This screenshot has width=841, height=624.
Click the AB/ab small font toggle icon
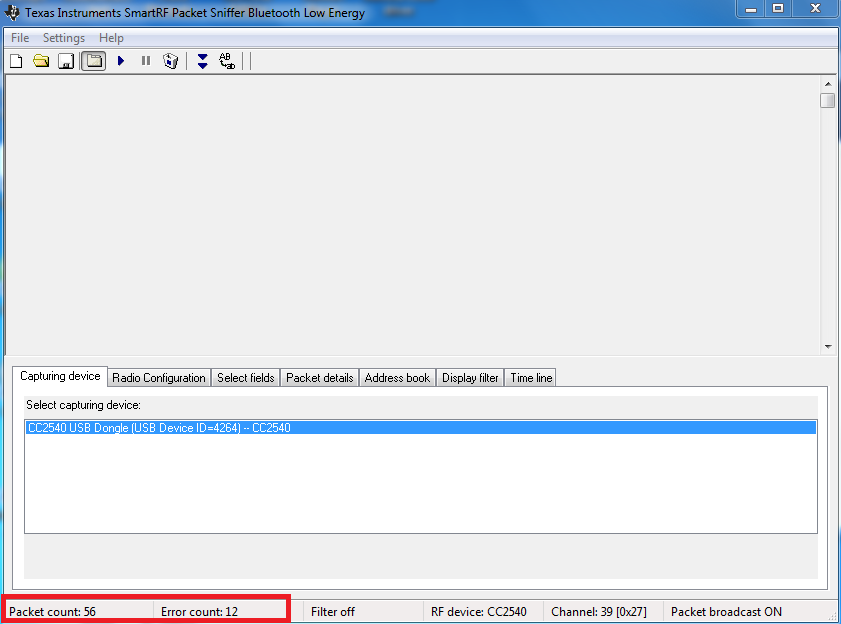coord(227,61)
